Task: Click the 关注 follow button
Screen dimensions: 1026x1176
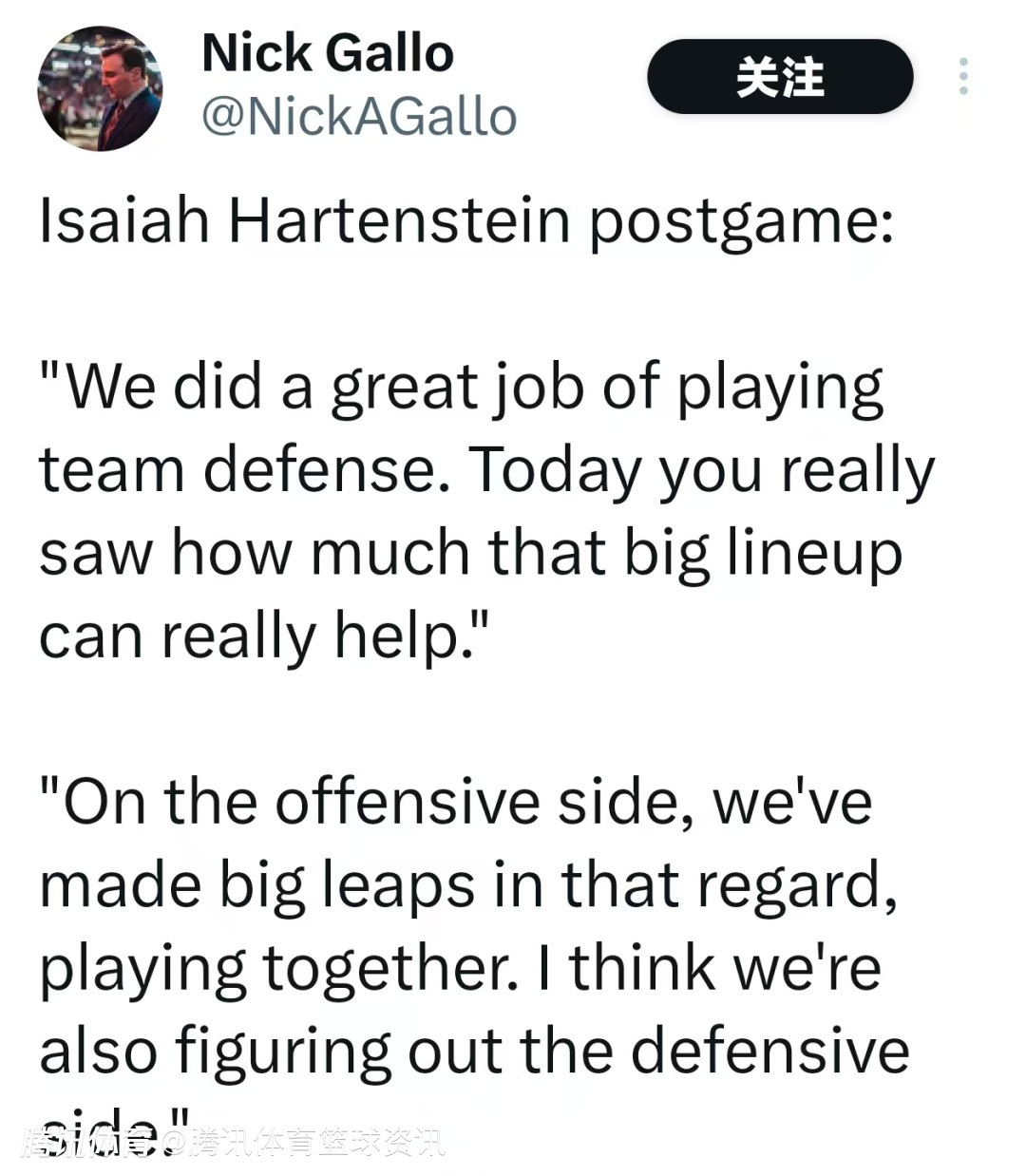Action: 779,76
